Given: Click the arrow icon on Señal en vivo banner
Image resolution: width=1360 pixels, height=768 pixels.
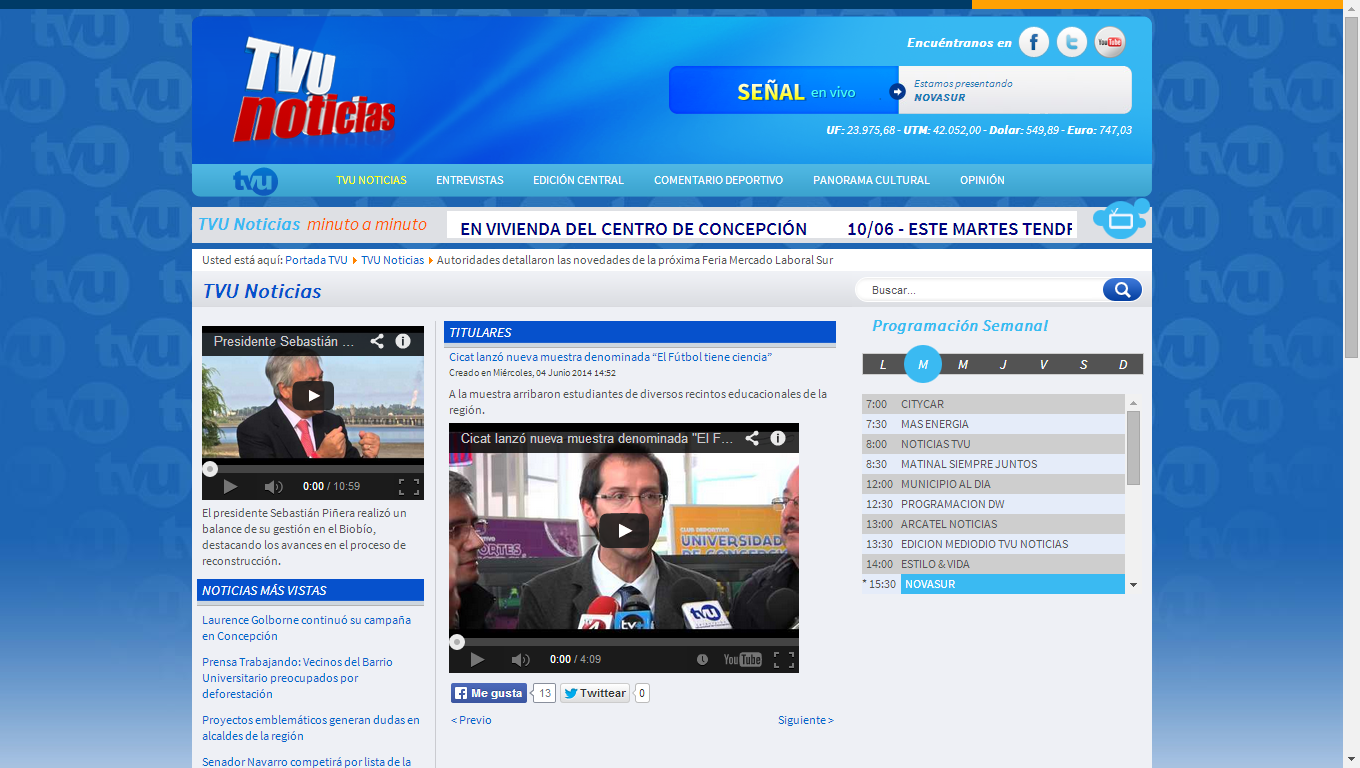Looking at the screenshot, I should 897,92.
